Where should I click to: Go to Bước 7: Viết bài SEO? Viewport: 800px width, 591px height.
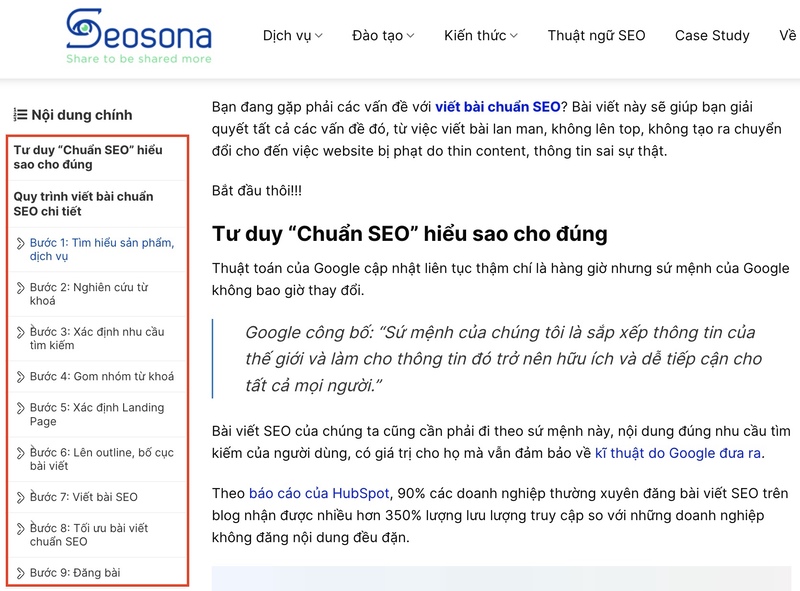pos(84,497)
